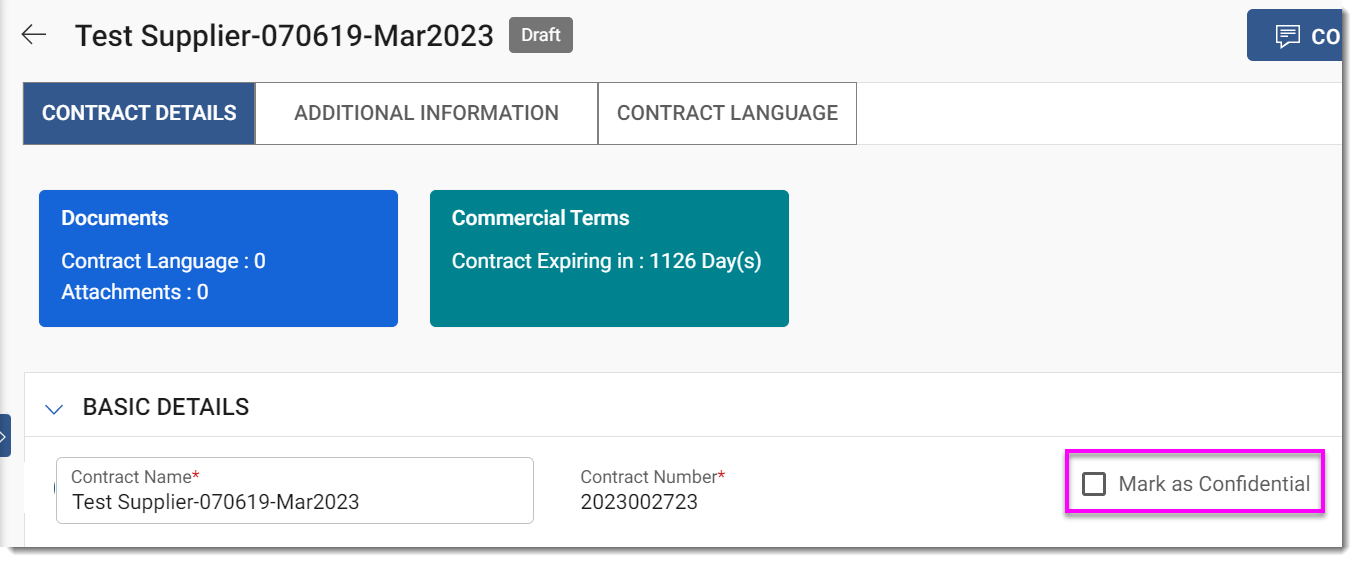Open the Documents summary card heading
The width and height of the screenshot is (1357, 562).
(x=115, y=218)
